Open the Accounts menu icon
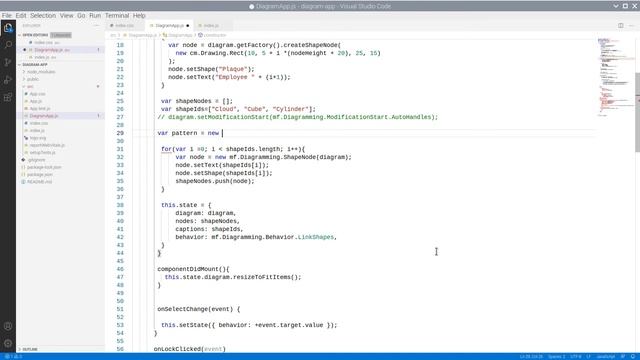Viewport: 640px width, 360px height. click(8, 326)
